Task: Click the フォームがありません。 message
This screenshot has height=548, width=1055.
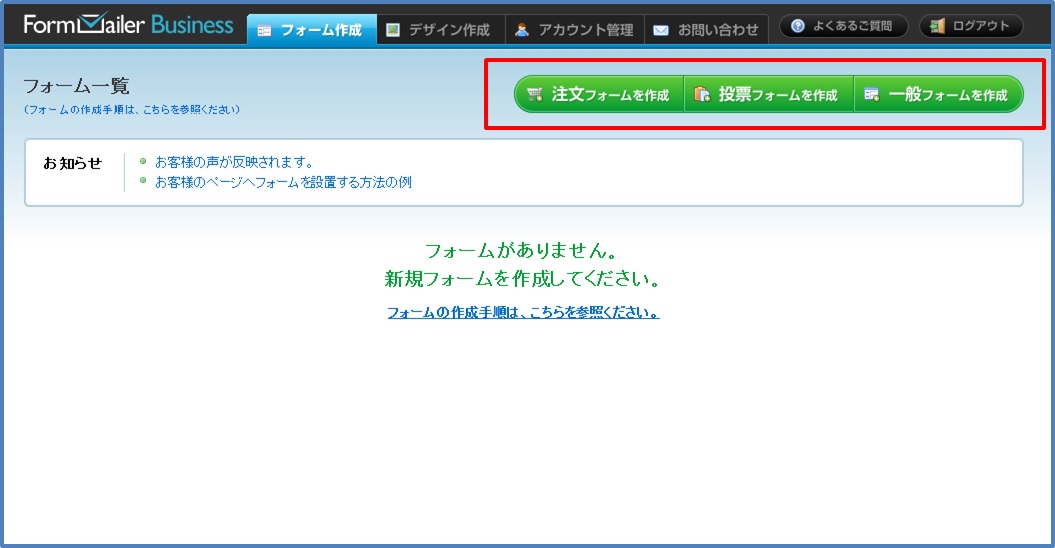Action: click(x=522, y=251)
